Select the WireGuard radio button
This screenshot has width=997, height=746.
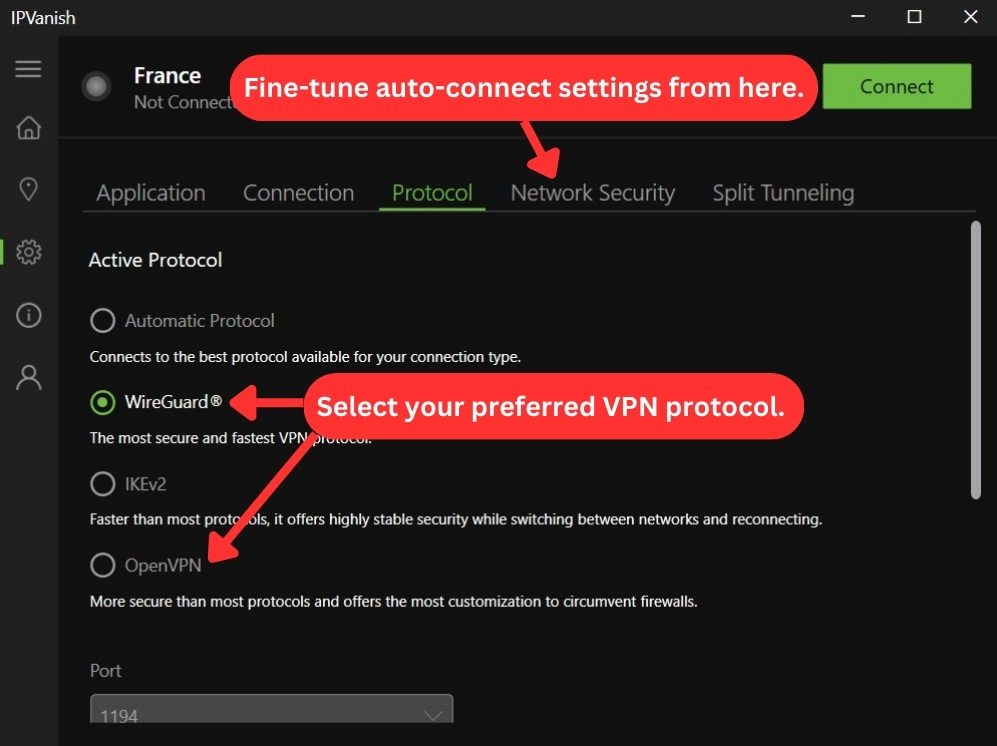[x=102, y=402]
